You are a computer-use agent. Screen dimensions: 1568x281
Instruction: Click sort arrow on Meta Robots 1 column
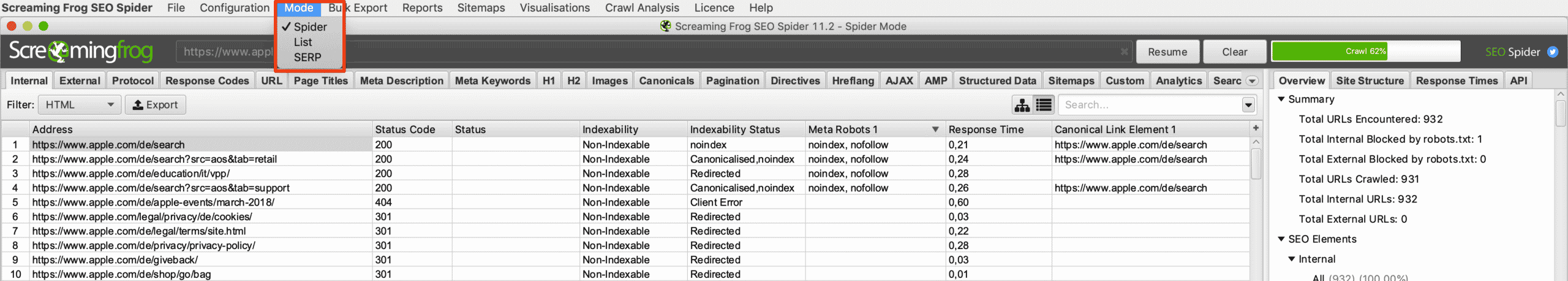click(935, 129)
